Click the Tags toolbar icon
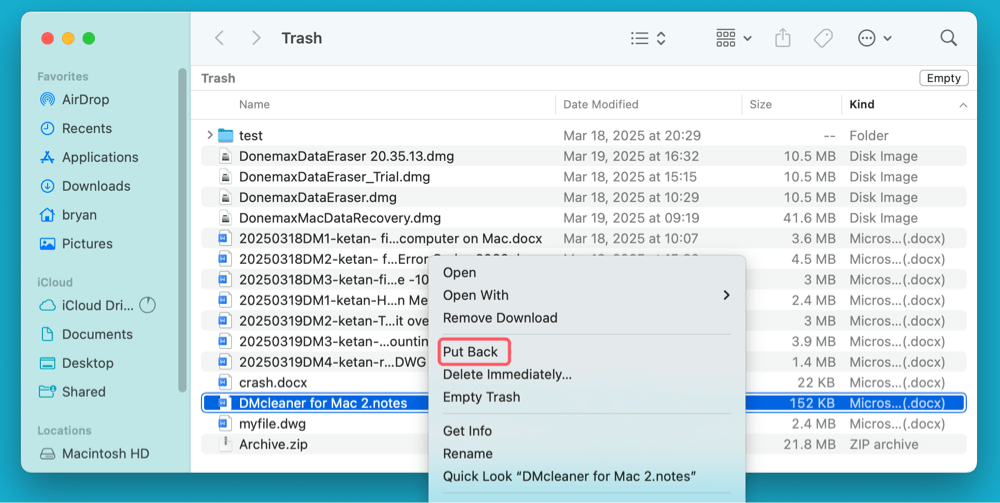Image resolution: width=1000 pixels, height=503 pixels. coord(823,38)
